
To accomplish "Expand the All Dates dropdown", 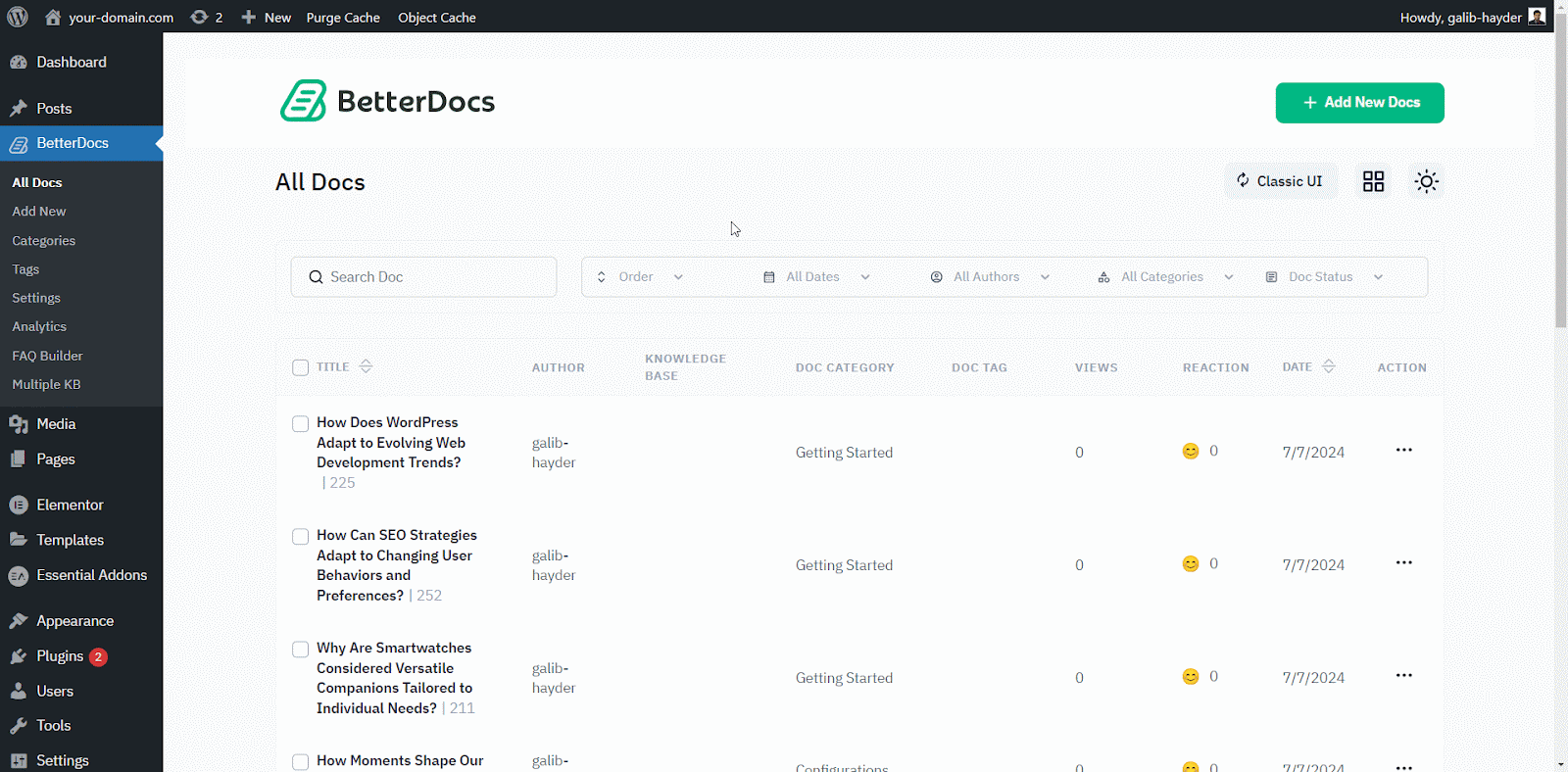I will tap(816, 277).
